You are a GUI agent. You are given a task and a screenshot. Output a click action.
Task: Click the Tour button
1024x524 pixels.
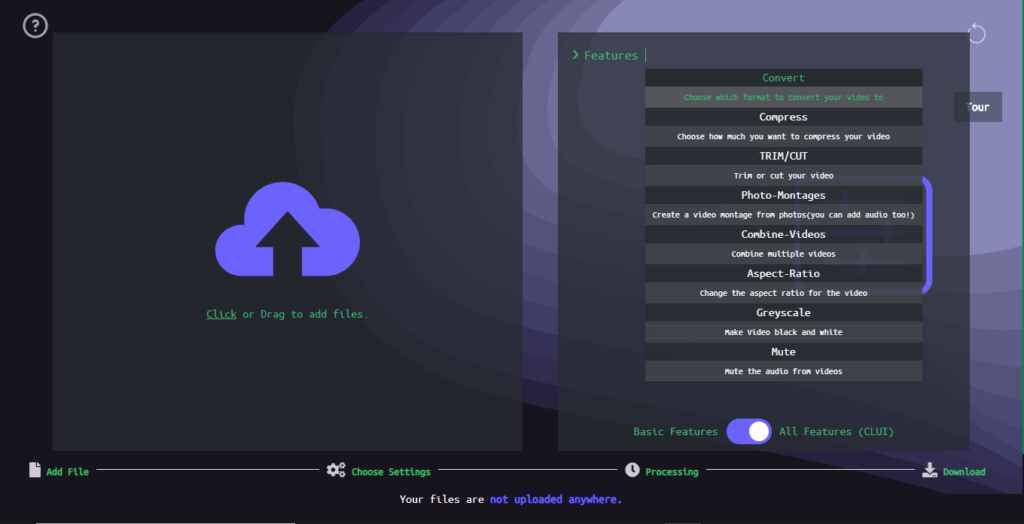tap(978, 107)
